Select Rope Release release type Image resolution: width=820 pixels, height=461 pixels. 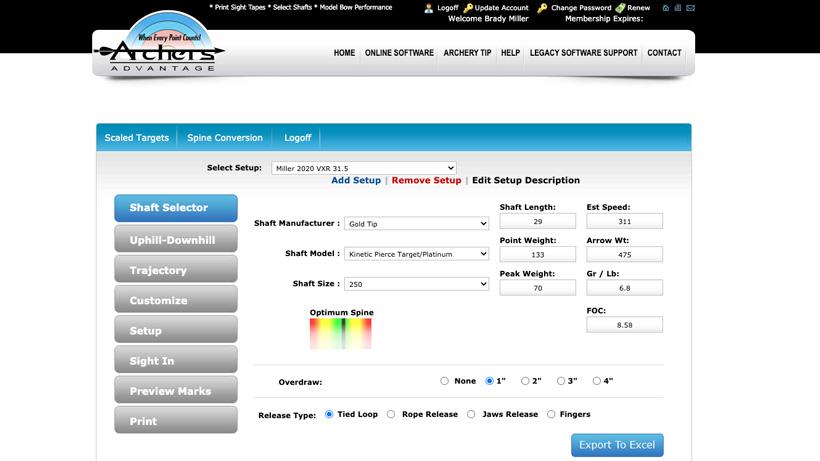pyautogui.click(x=391, y=414)
